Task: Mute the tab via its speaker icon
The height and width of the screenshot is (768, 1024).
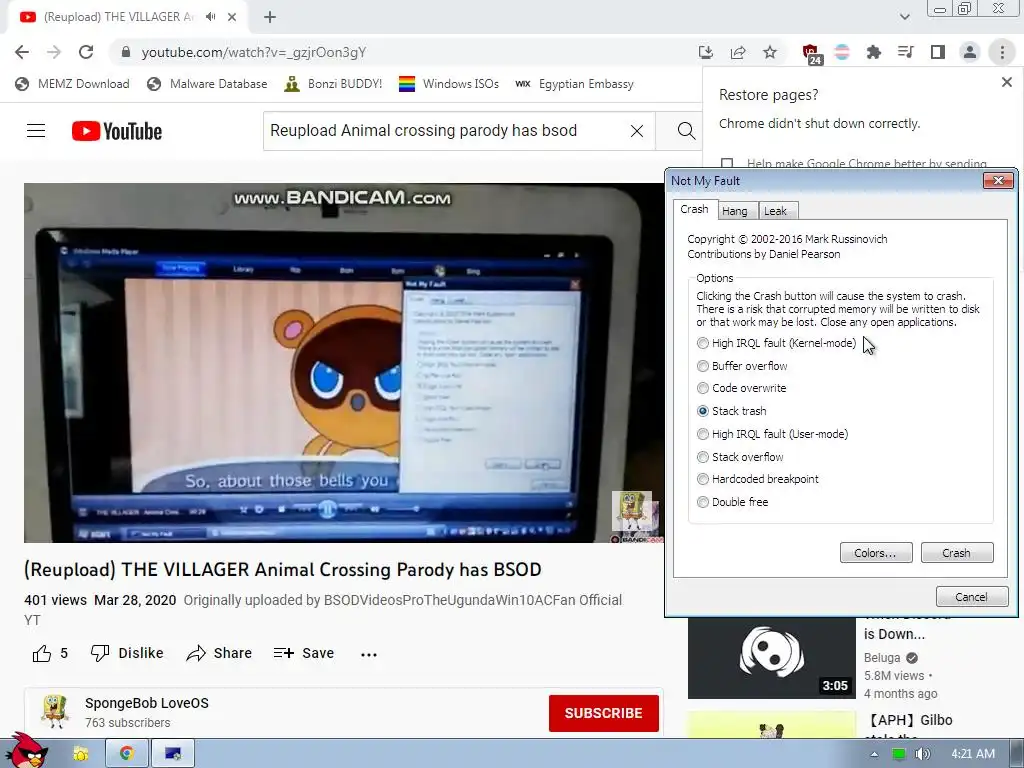Action: click(210, 17)
